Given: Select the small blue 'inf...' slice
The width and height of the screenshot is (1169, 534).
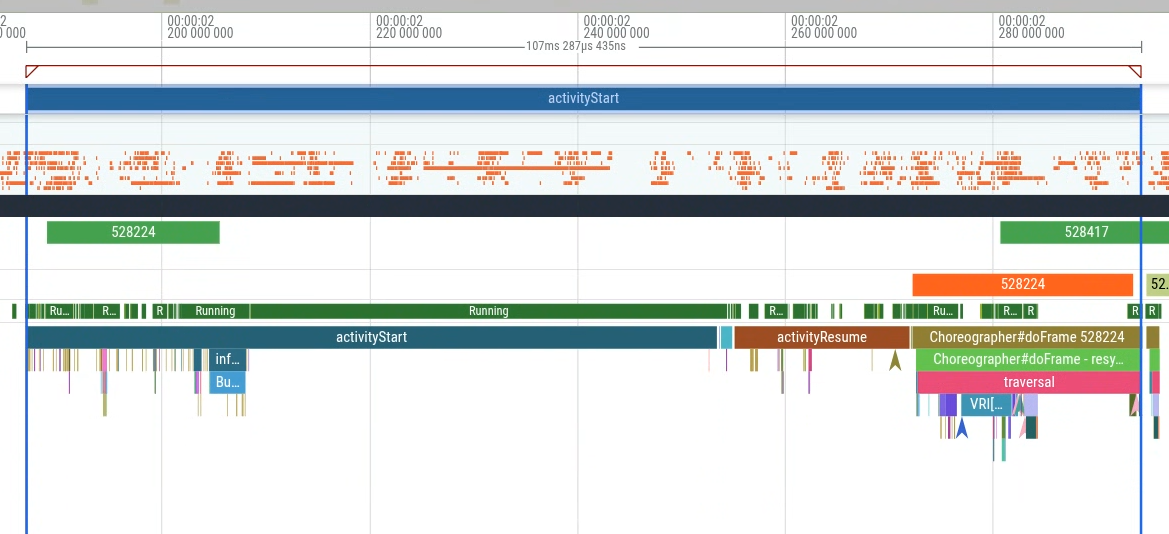Looking at the screenshot, I should [x=228, y=359].
